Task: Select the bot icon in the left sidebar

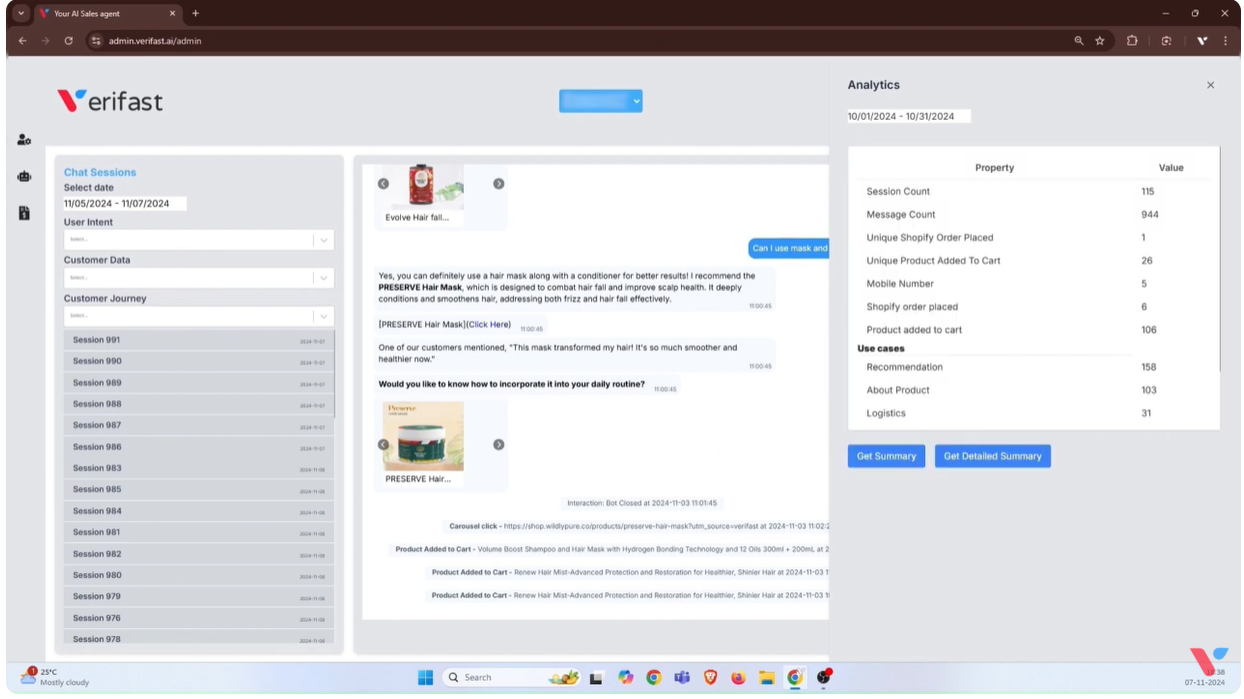Action: pyautogui.click(x=24, y=175)
